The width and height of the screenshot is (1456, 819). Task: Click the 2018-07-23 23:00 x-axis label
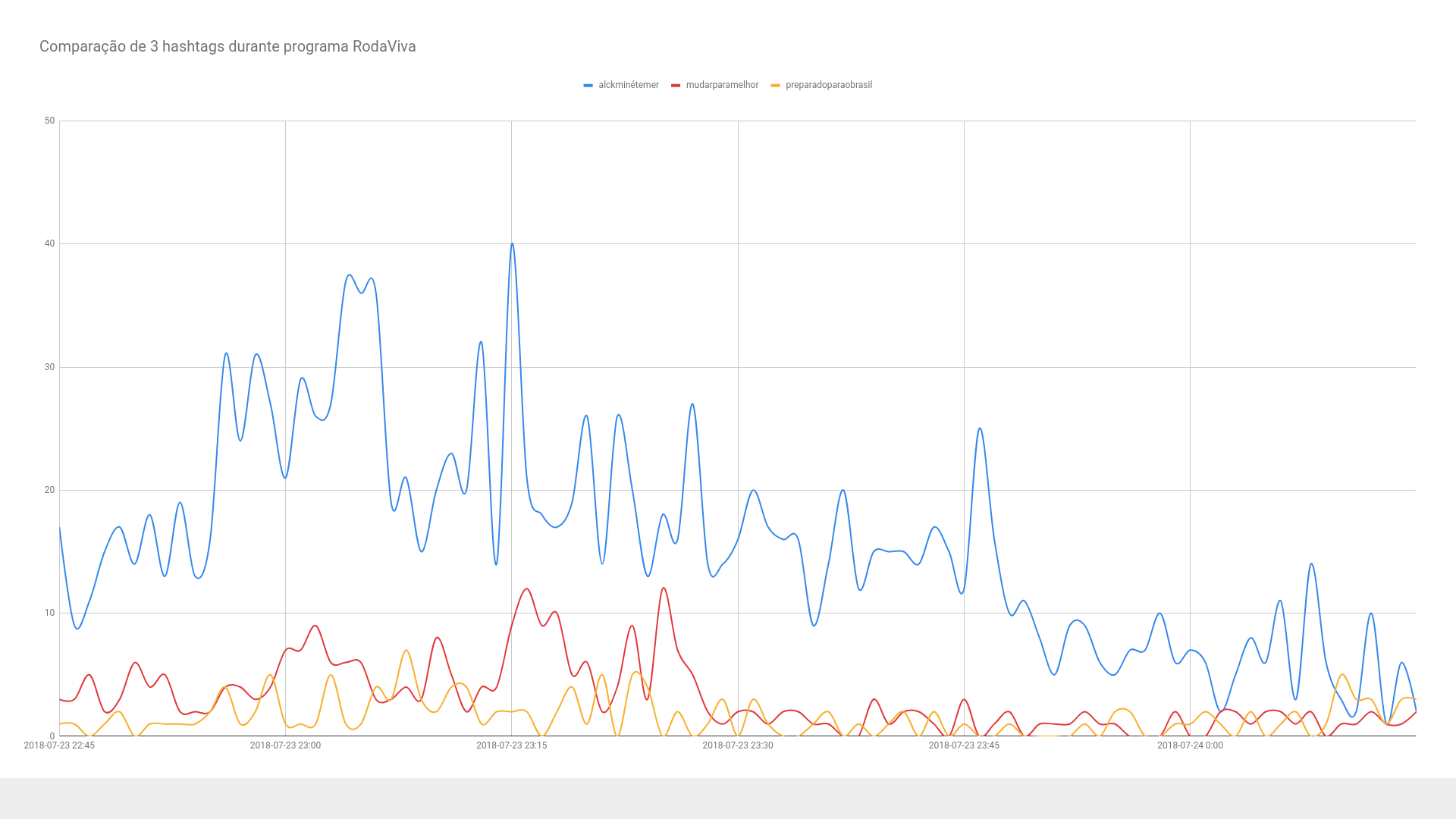285,745
